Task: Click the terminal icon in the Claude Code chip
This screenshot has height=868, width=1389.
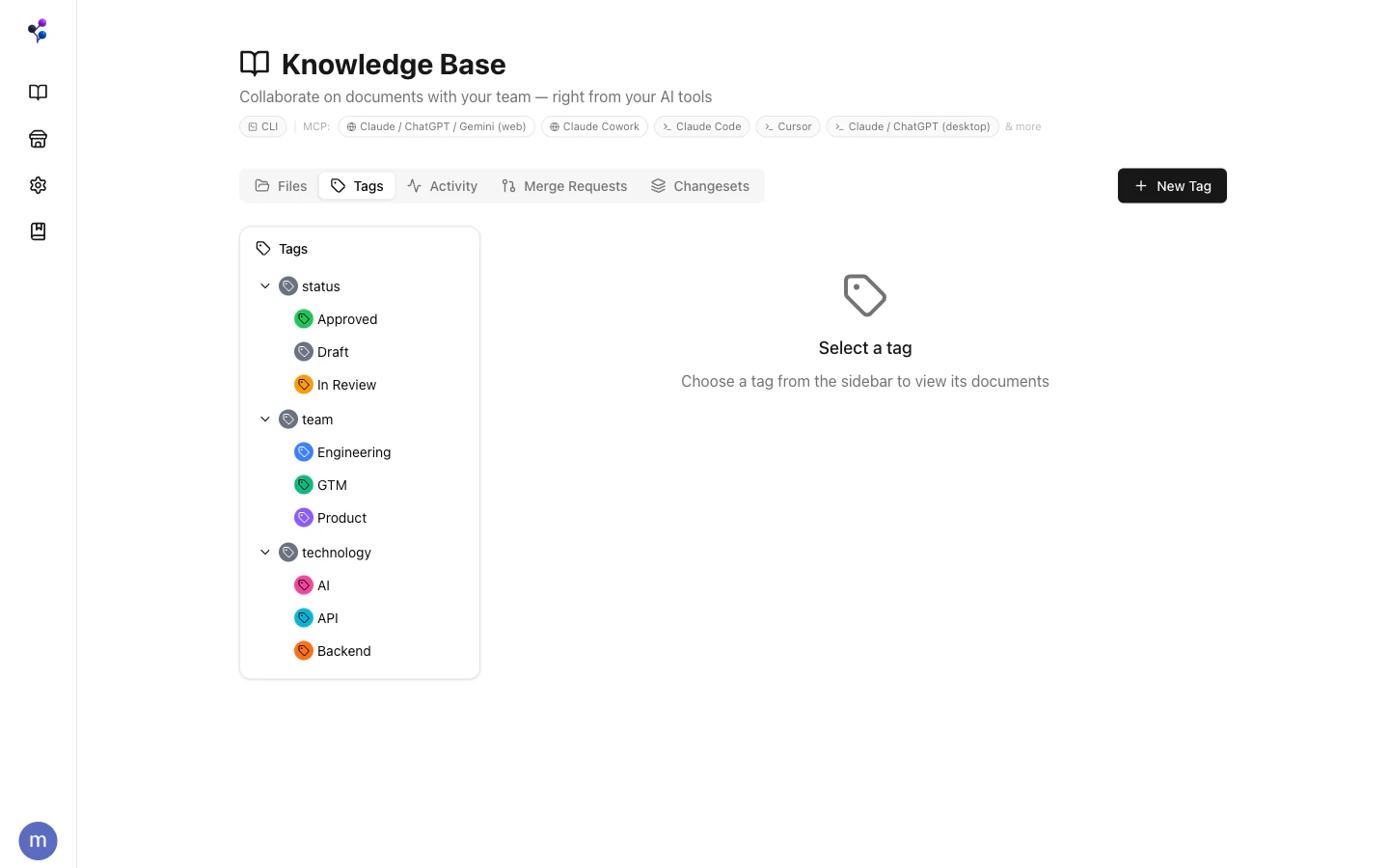Action: (666, 125)
